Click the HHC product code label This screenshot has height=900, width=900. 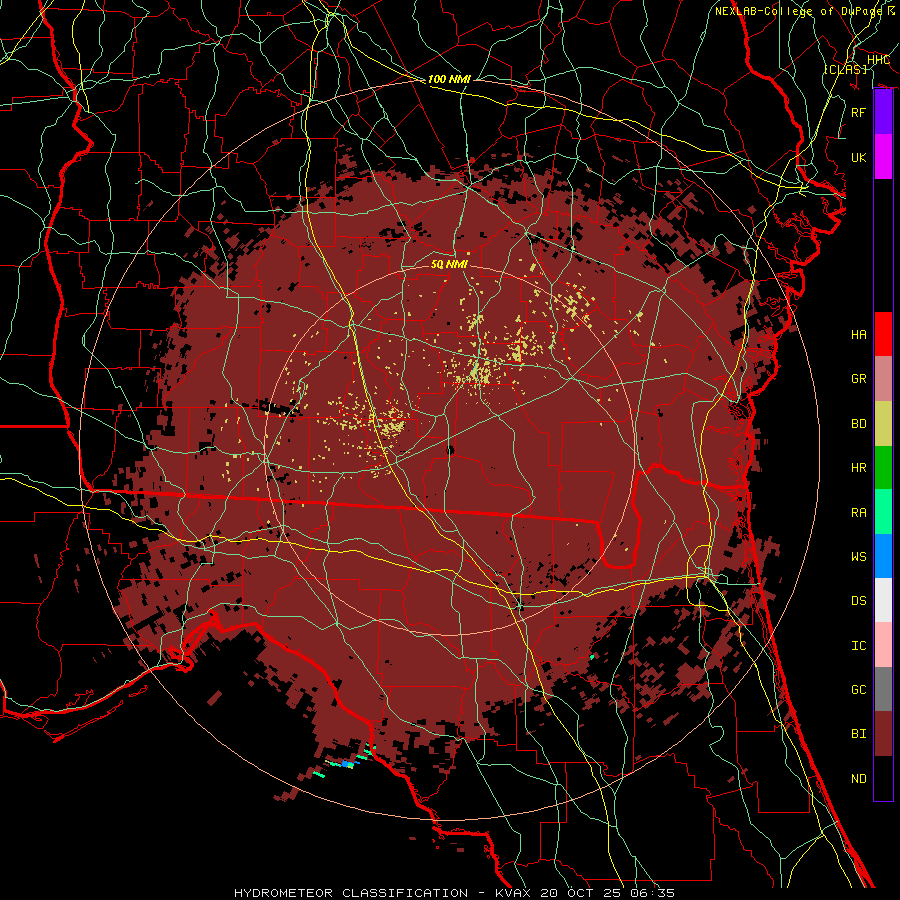[878, 60]
